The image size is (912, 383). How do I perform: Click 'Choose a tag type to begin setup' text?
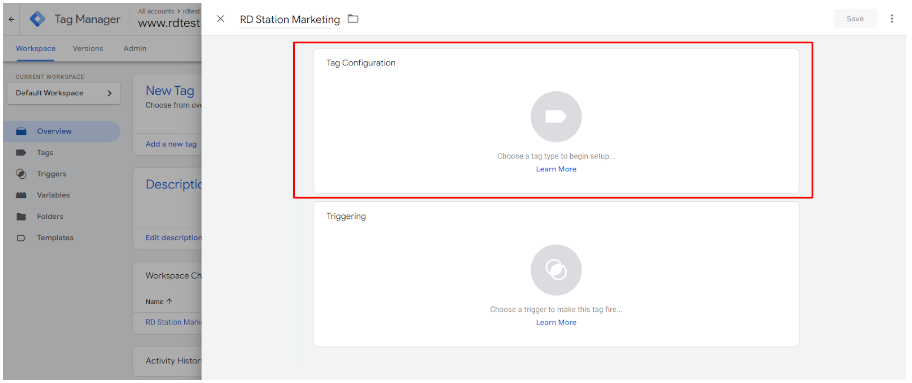point(556,157)
